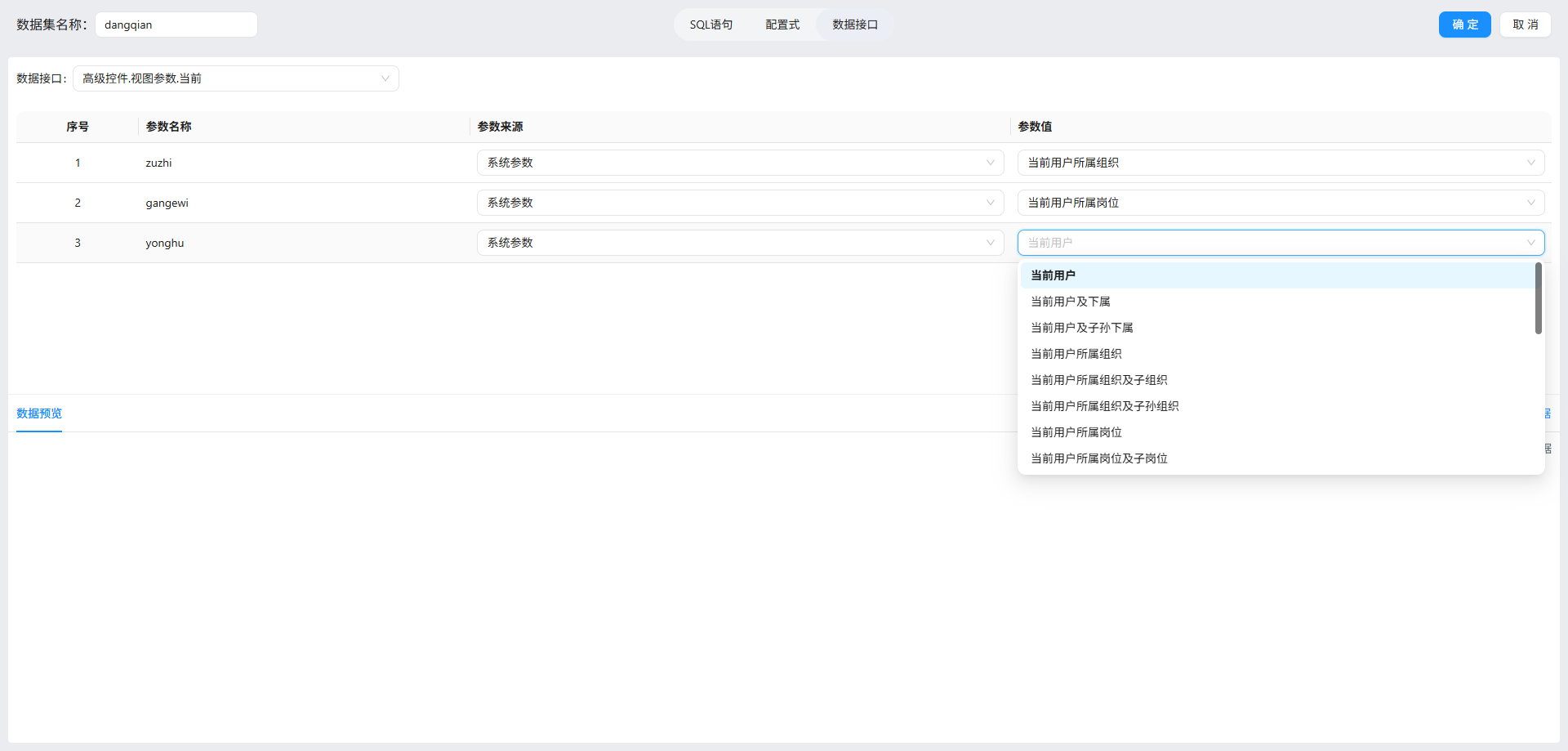This screenshot has width=1568, height=751.
Task: Expand the 数据接口 dropdown selector
Action: [x=235, y=78]
